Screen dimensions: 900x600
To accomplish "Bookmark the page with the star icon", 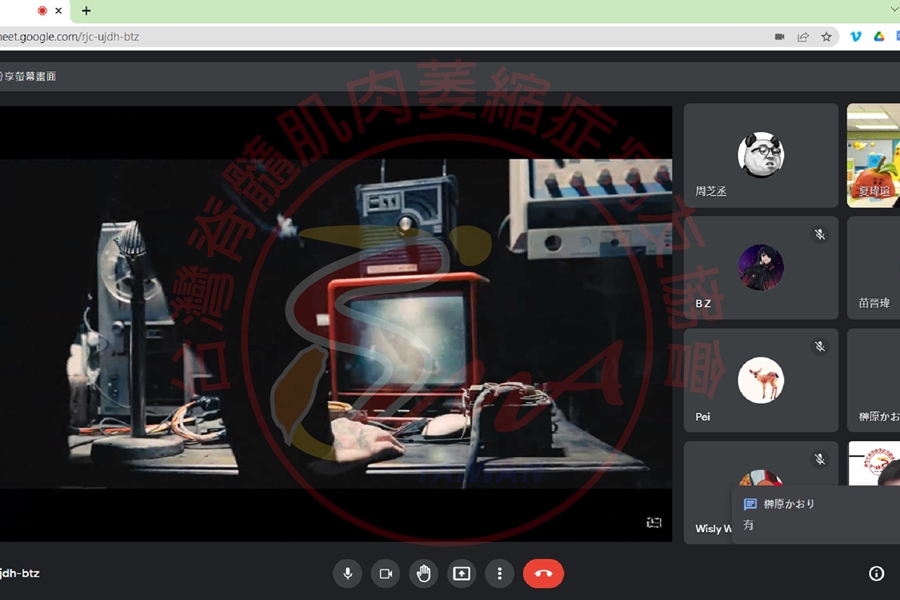I will (826, 37).
